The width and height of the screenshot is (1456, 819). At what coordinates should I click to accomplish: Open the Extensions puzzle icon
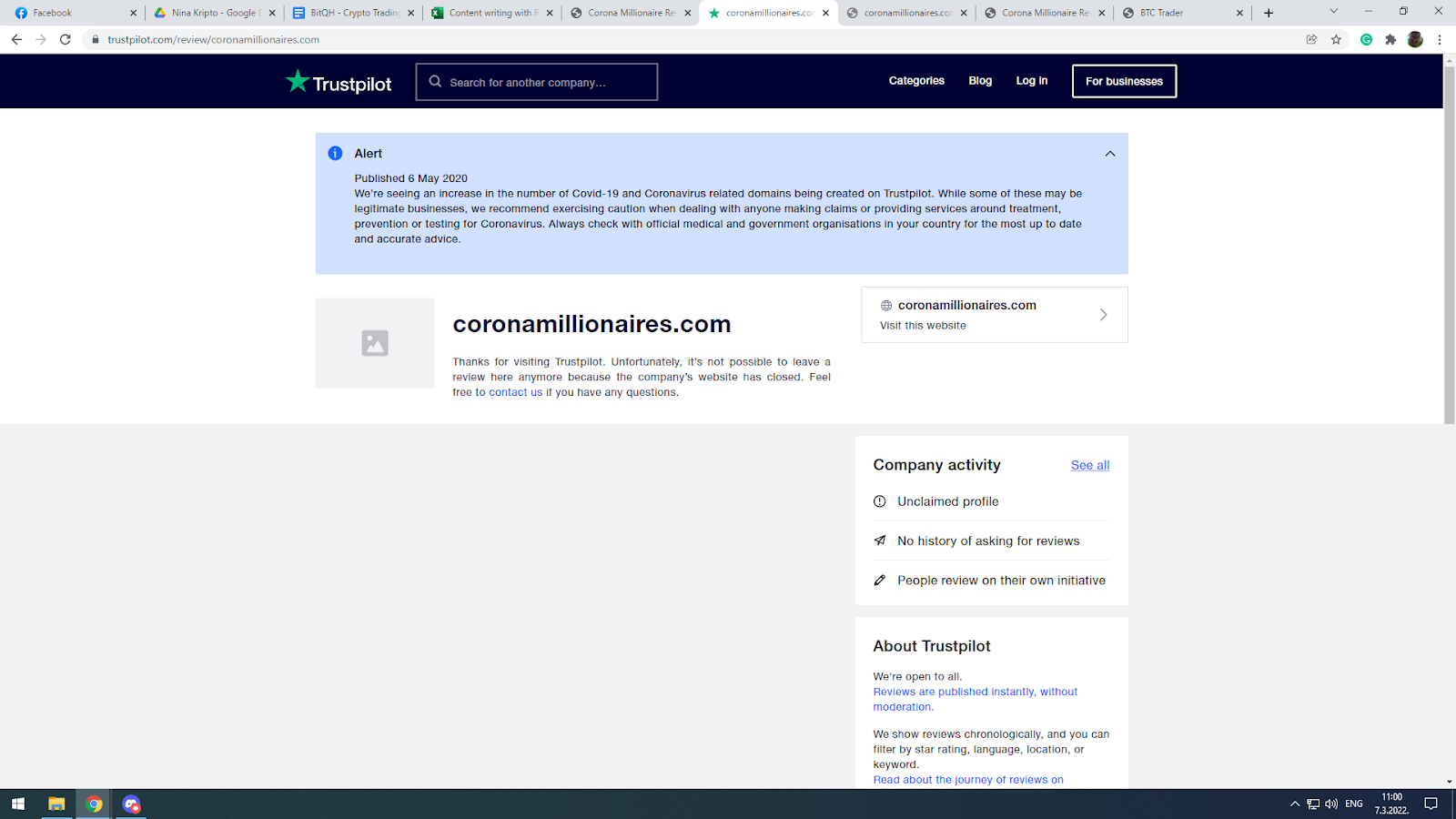point(1390,39)
